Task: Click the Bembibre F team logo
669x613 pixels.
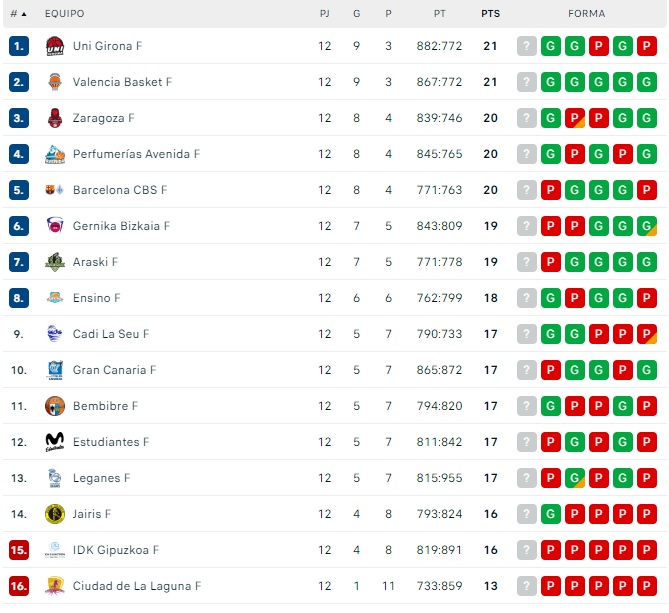Action: [x=55, y=406]
